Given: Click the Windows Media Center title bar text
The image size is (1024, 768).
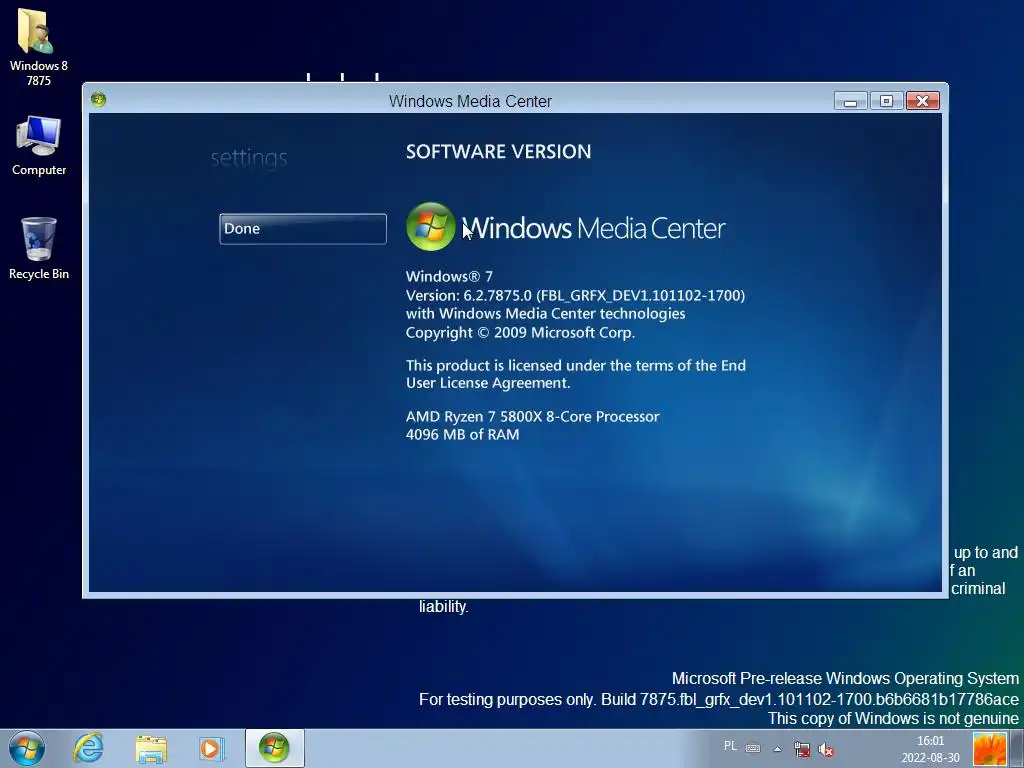Looking at the screenshot, I should click(470, 101).
